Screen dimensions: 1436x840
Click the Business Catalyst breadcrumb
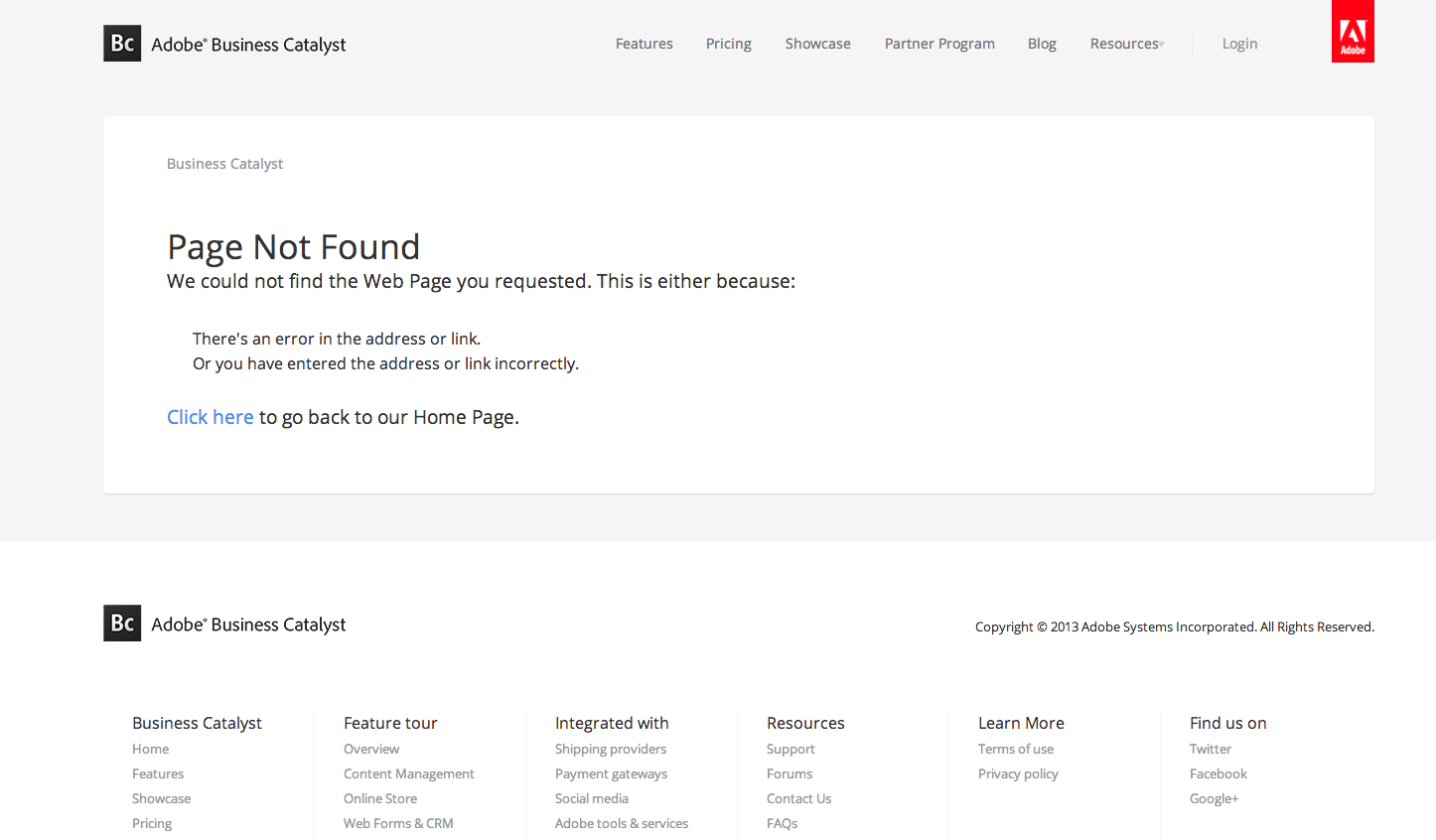pyautogui.click(x=224, y=164)
